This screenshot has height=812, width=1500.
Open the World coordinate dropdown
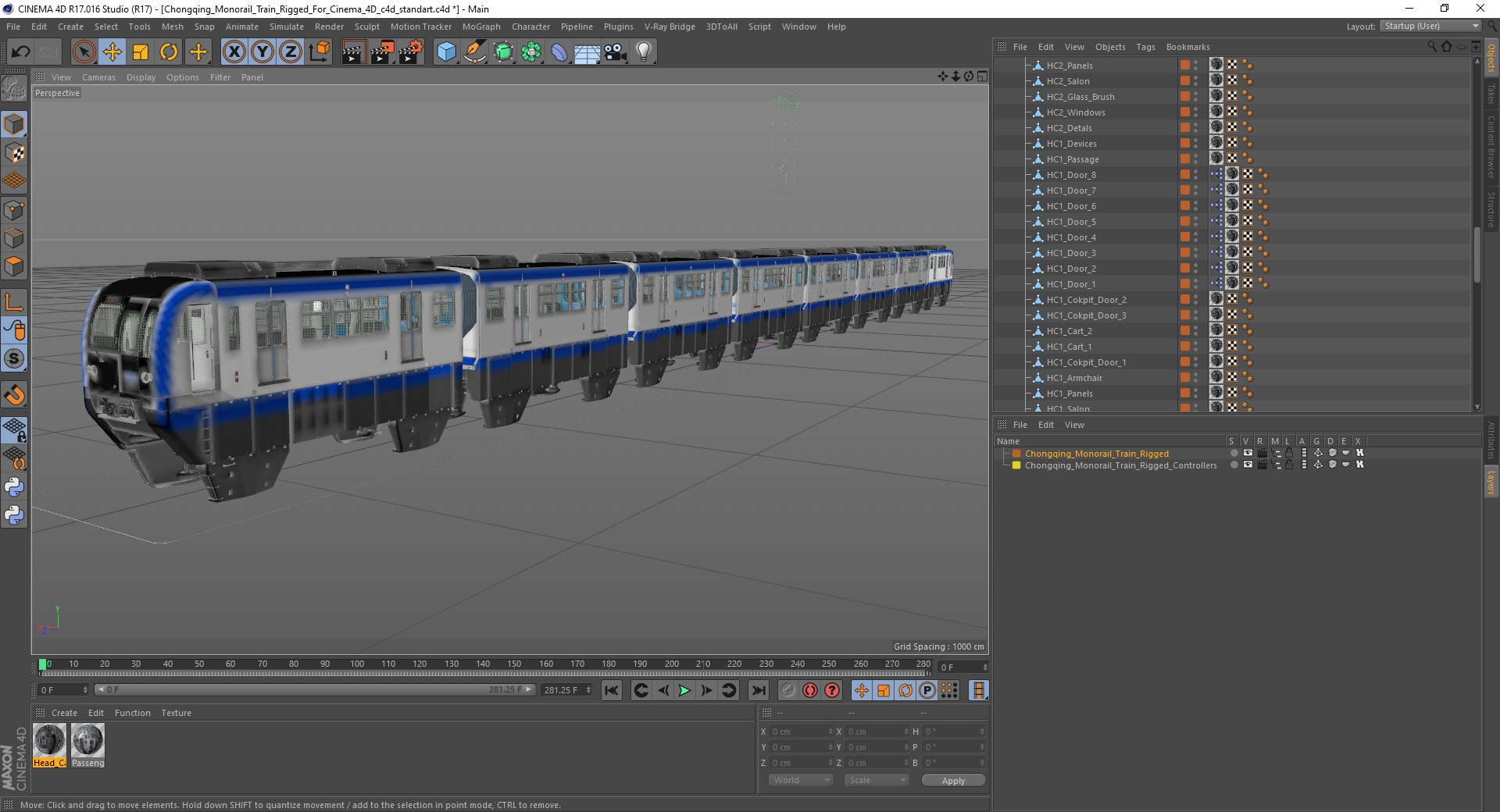point(801,780)
